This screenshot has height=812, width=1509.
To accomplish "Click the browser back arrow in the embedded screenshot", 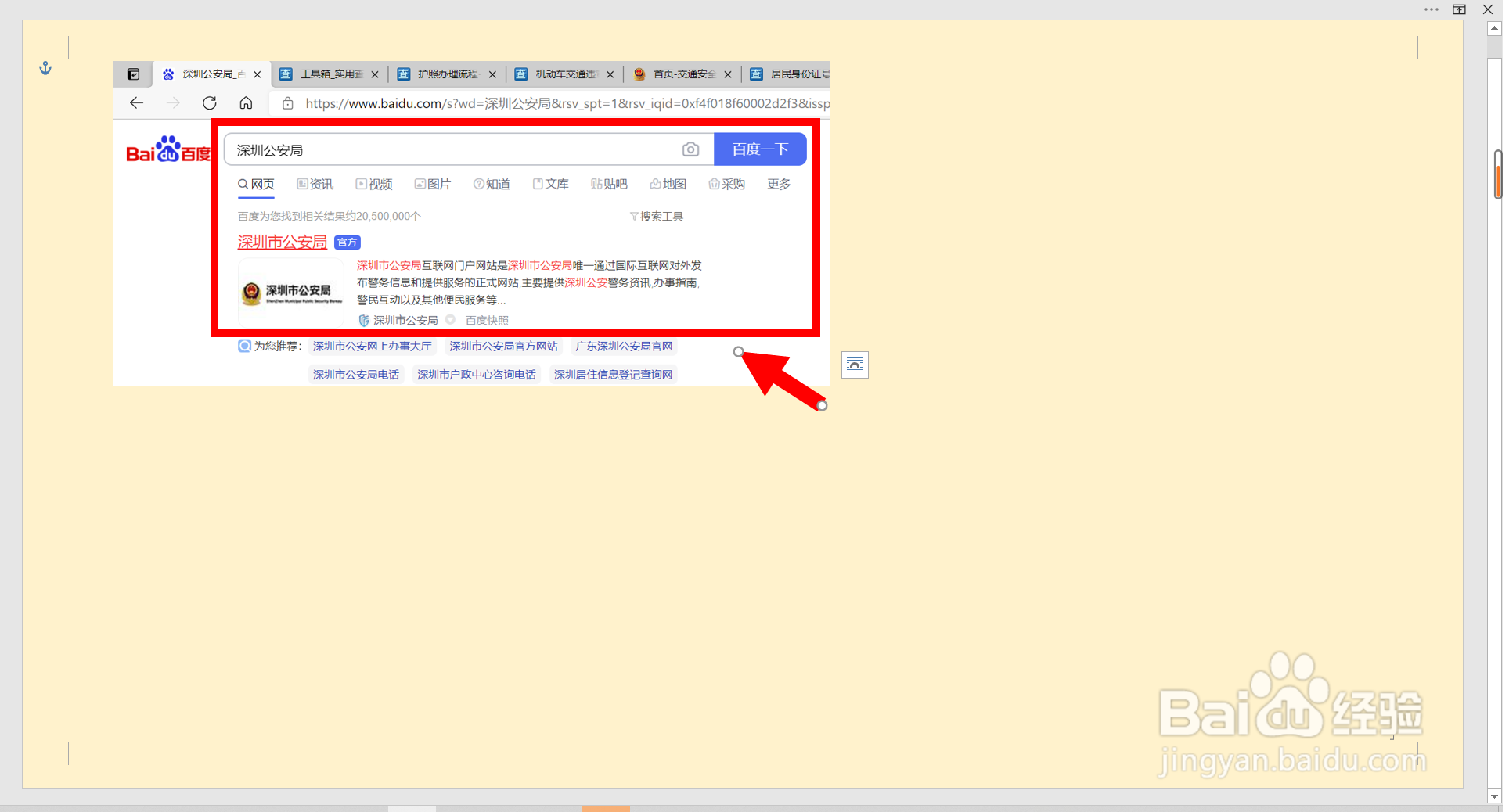I will pos(136,103).
